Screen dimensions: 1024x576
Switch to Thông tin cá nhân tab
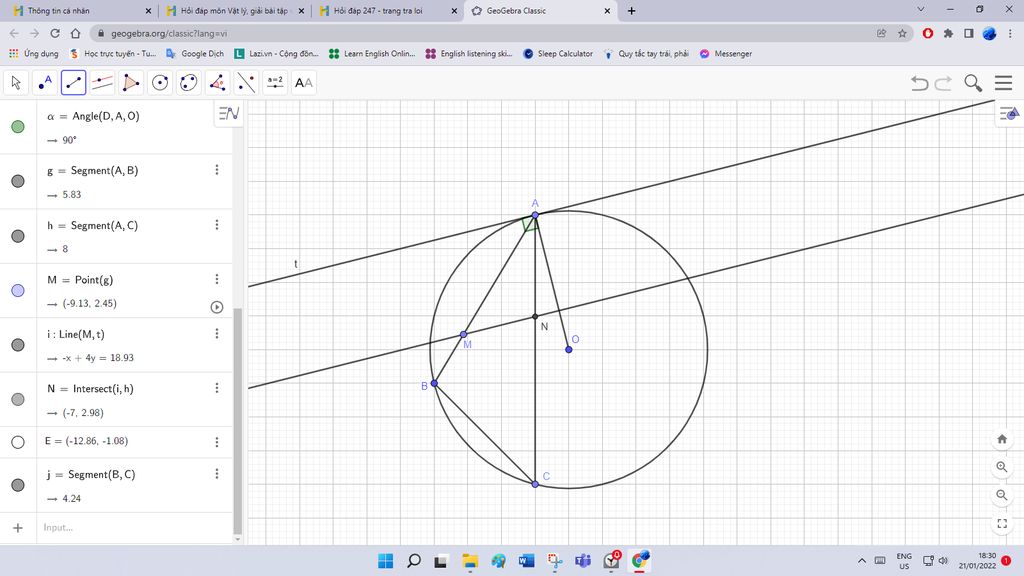82,11
